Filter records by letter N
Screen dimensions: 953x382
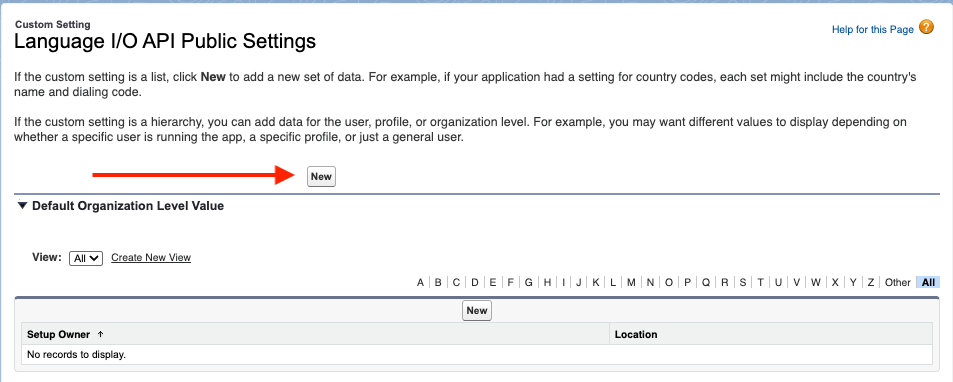[650, 282]
